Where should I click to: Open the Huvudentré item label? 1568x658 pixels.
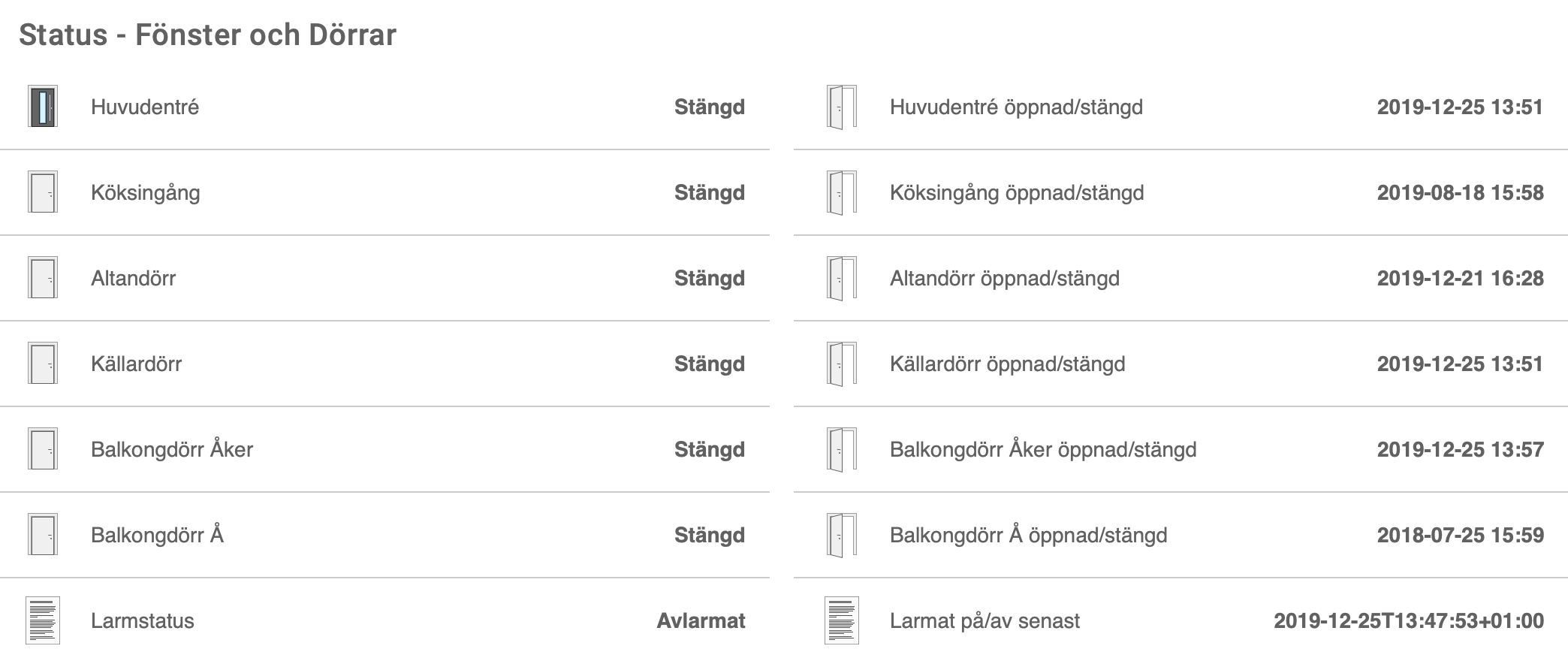tap(145, 107)
